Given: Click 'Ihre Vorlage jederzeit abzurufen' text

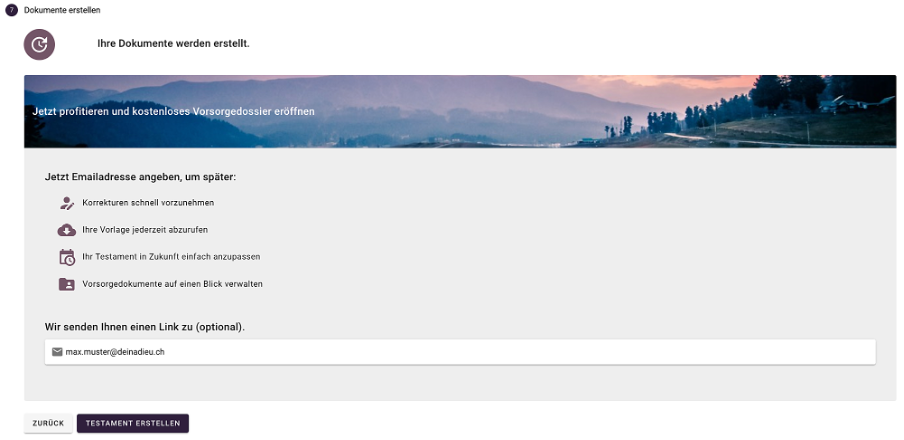Looking at the screenshot, I should tap(145, 230).
